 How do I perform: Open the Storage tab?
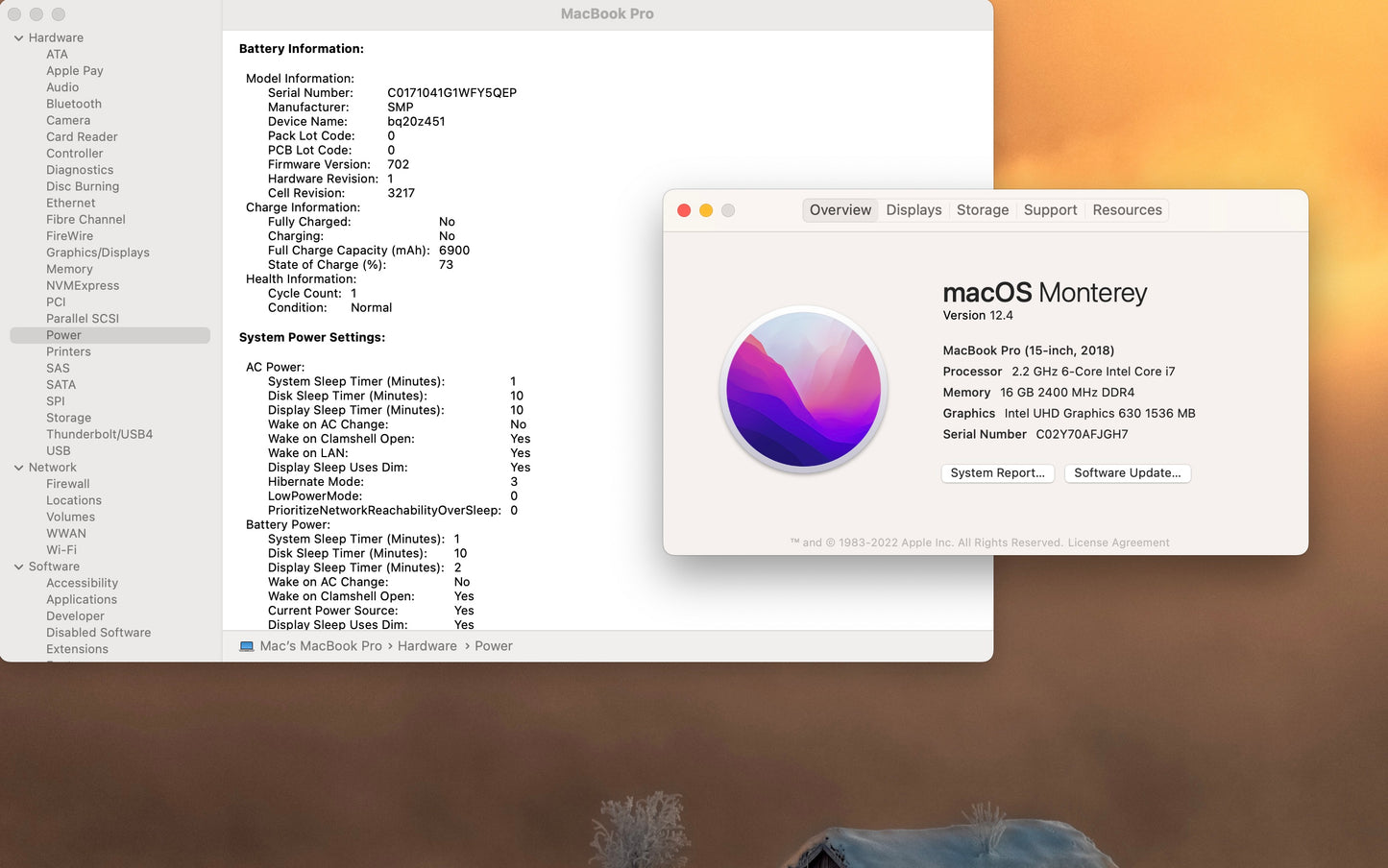(982, 209)
